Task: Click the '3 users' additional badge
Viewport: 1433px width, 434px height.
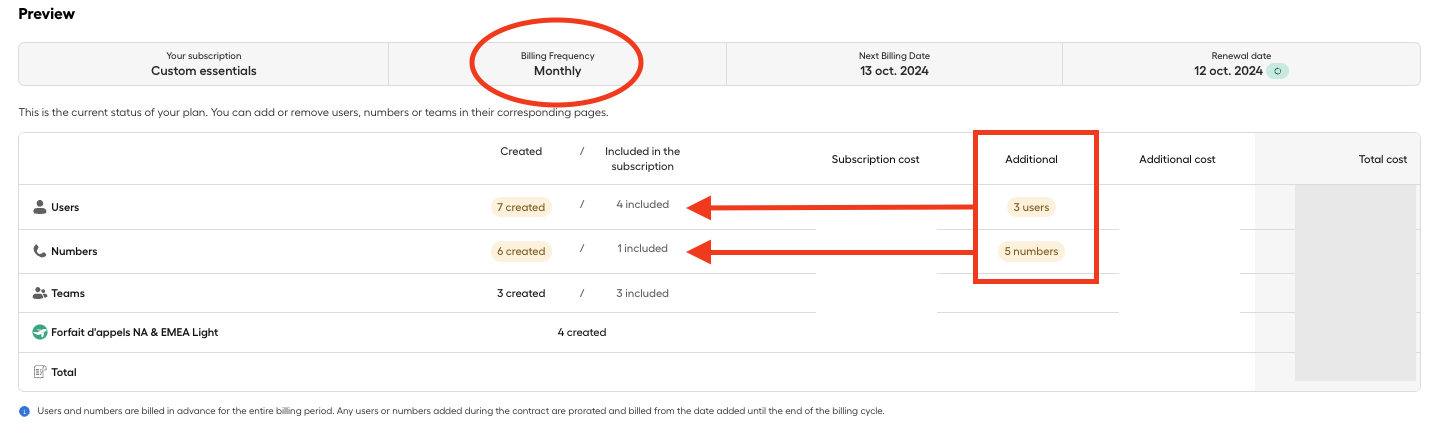Action: pyautogui.click(x=1031, y=207)
